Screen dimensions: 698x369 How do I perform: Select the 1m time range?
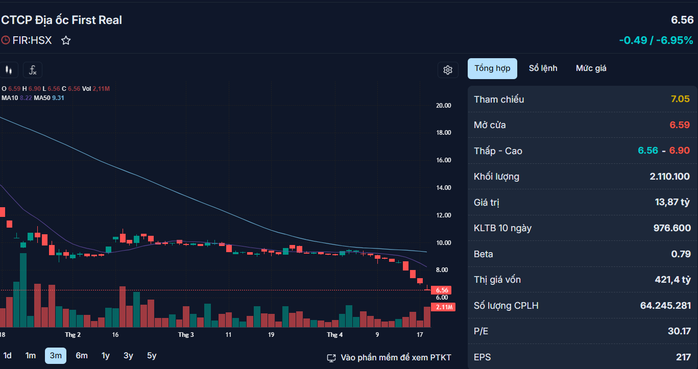pyautogui.click(x=30, y=356)
